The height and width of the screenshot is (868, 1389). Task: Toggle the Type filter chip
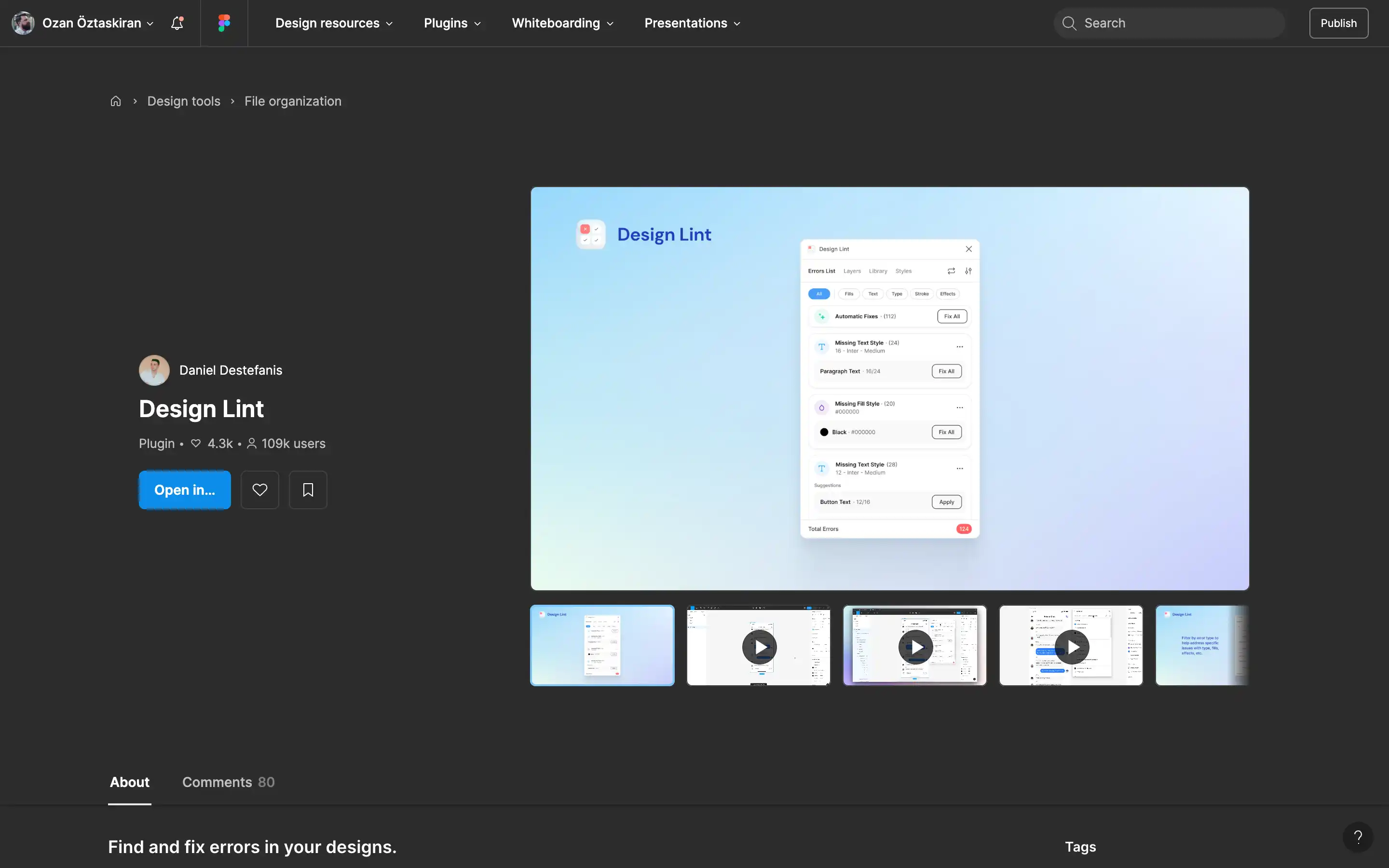click(x=897, y=294)
